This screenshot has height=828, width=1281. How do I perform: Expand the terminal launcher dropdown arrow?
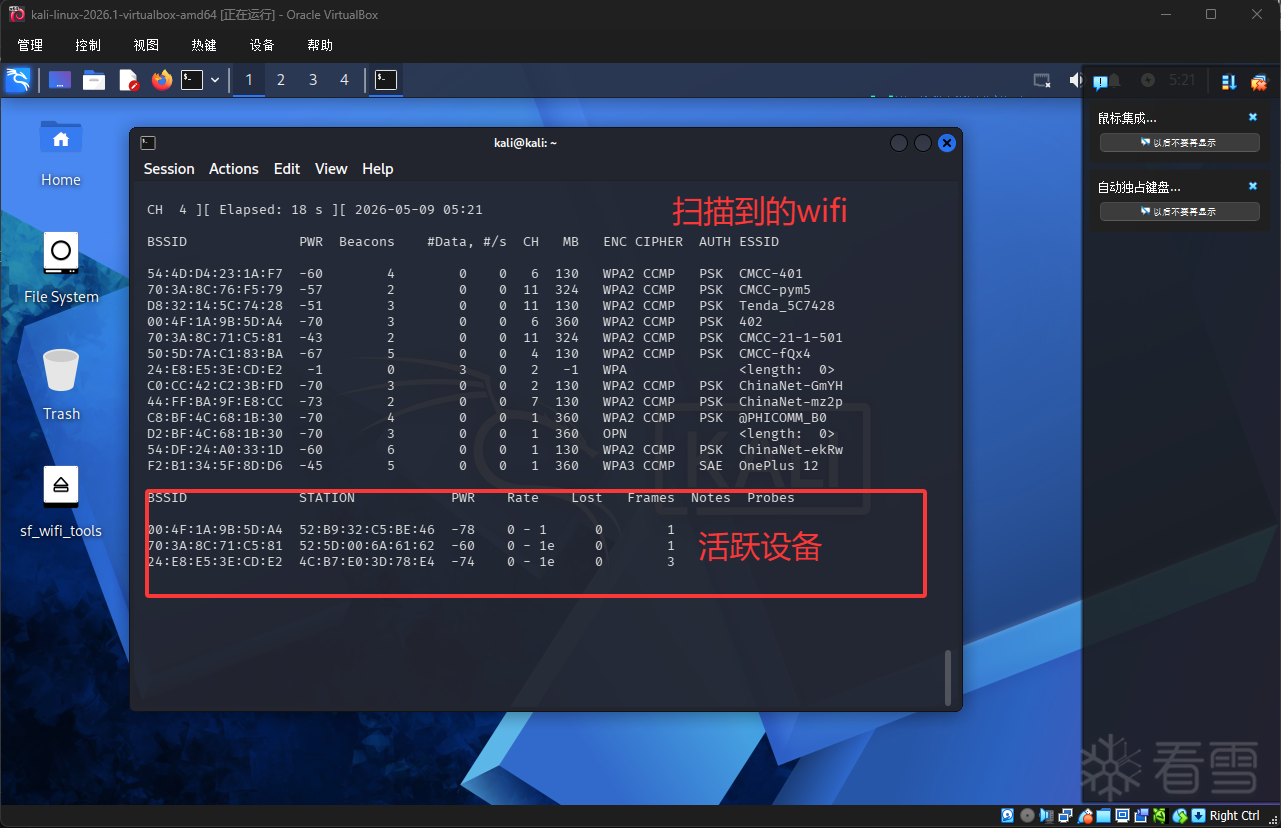[215, 80]
